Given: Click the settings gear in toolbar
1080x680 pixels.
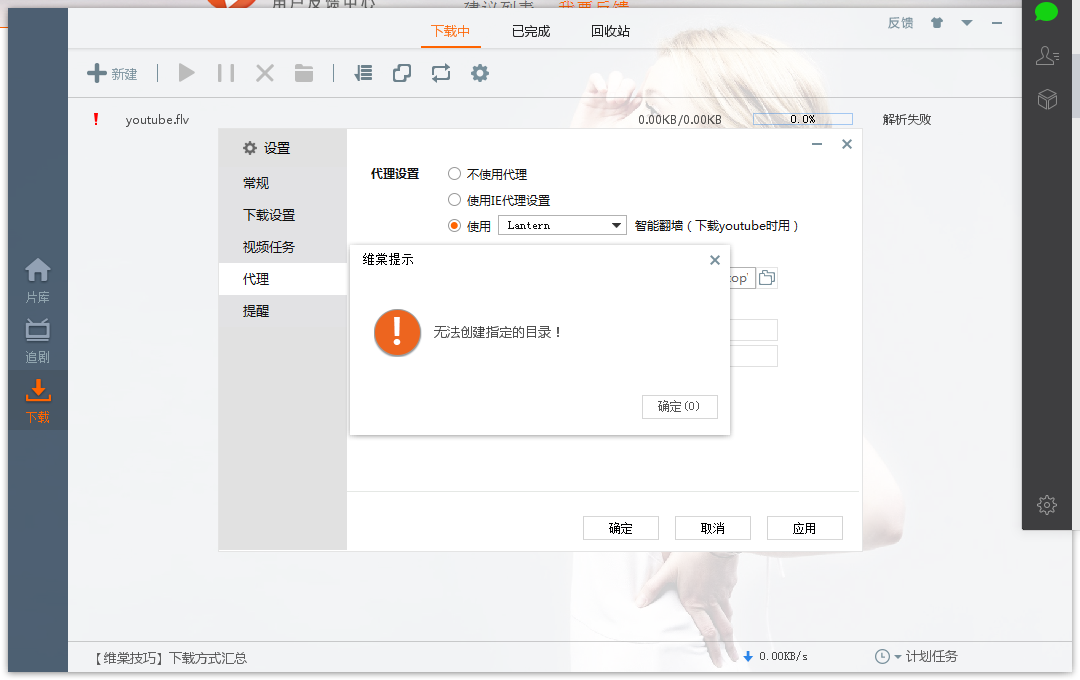Looking at the screenshot, I should point(480,73).
